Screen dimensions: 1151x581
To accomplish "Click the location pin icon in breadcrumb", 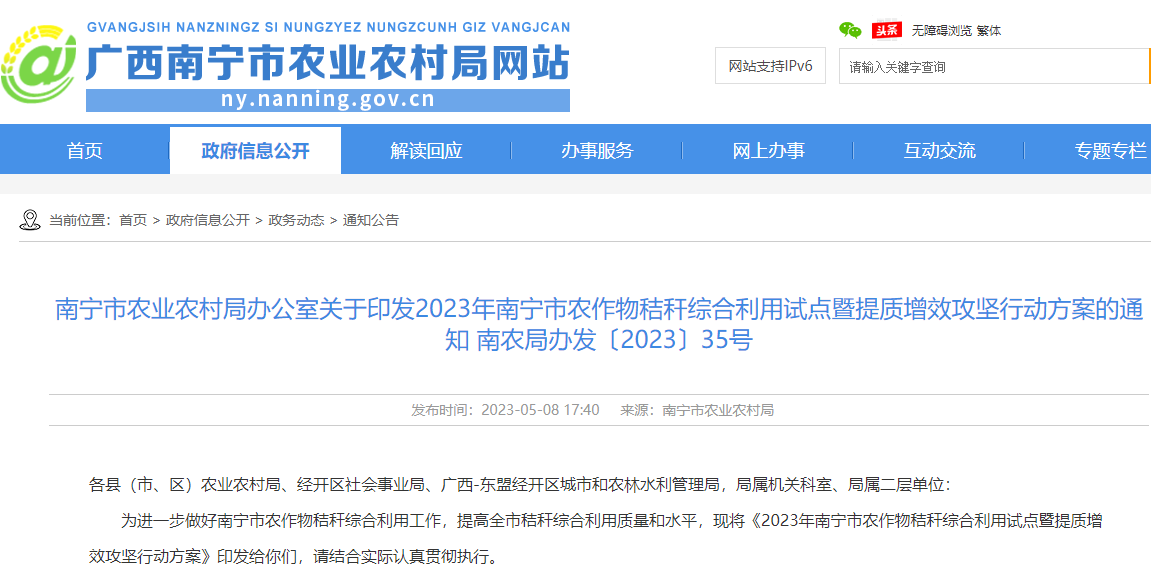I will click(29, 220).
